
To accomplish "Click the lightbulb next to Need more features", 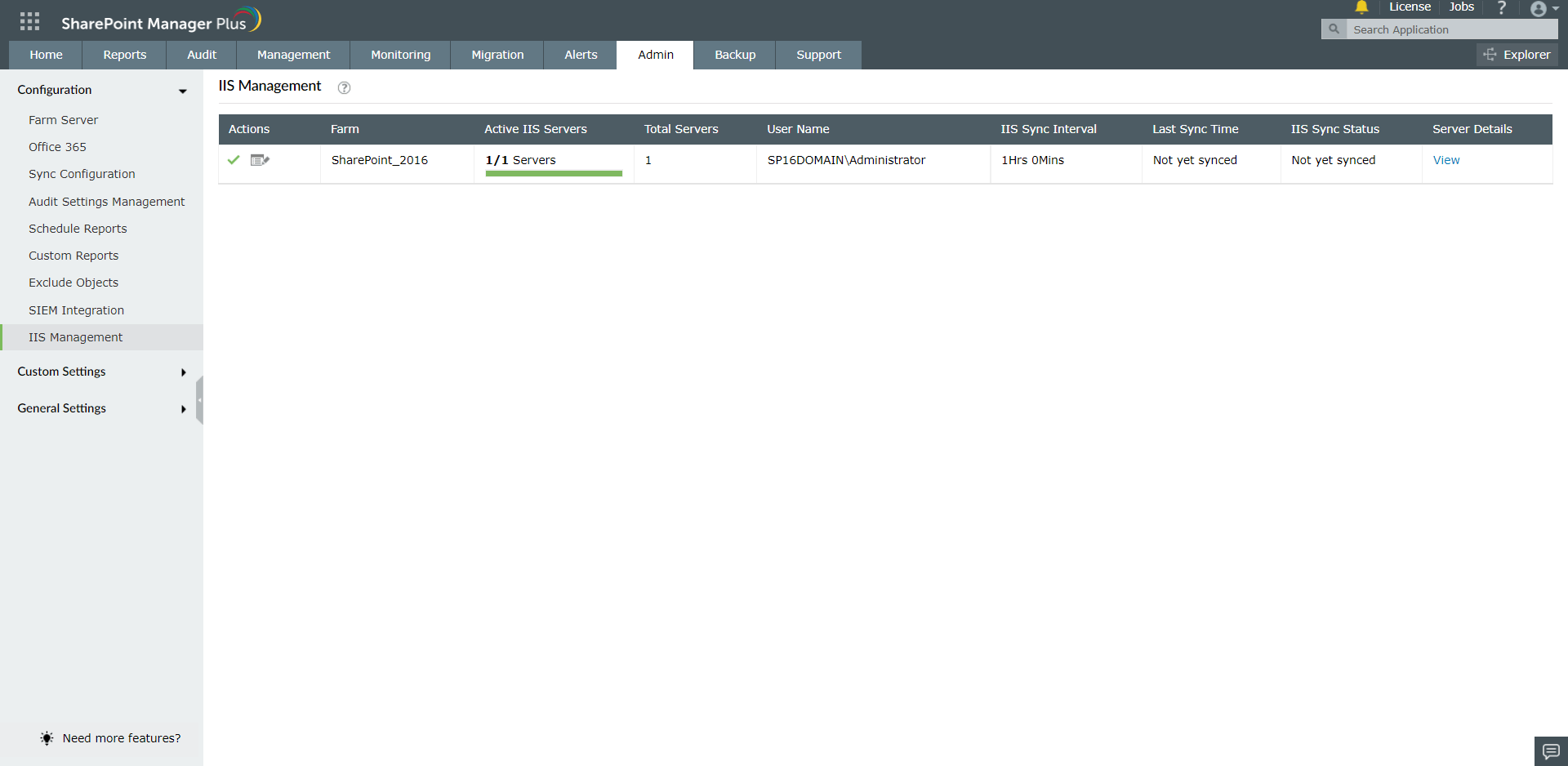I will (x=47, y=738).
